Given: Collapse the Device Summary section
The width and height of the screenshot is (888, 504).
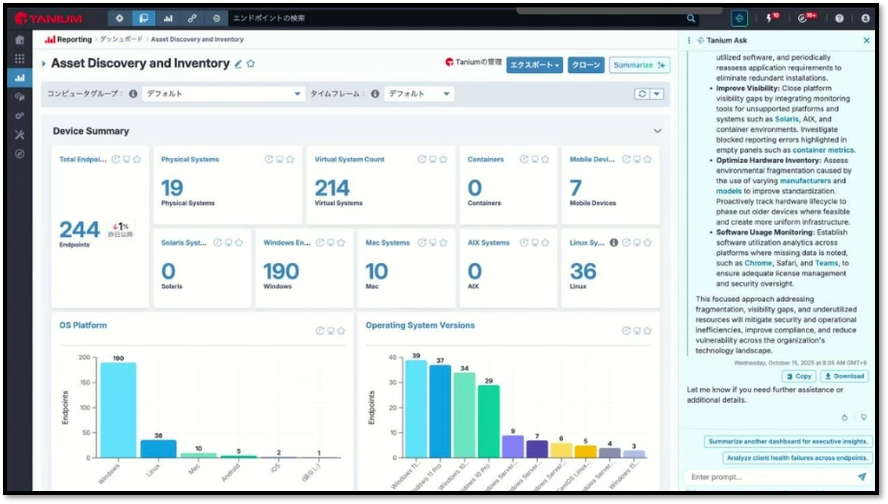Looking at the screenshot, I should (657, 131).
